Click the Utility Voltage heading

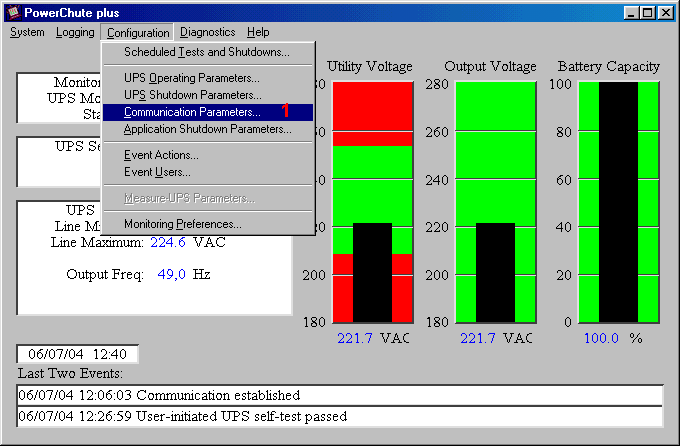[369, 66]
